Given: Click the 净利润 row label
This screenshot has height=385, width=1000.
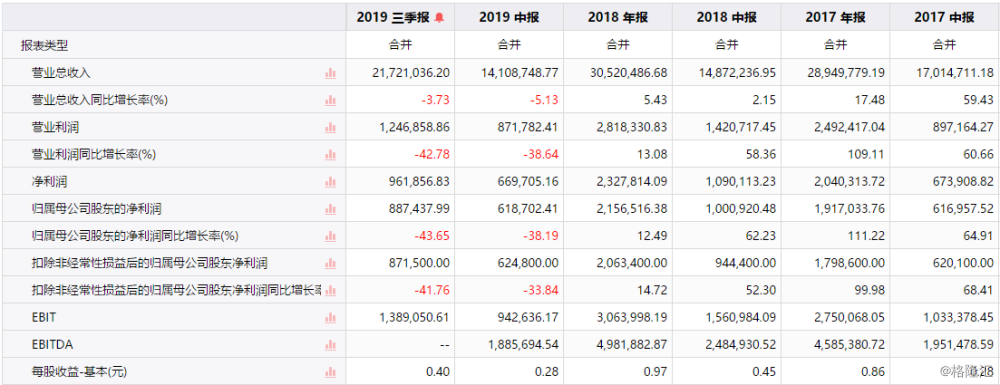Looking at the screenshot, I should pyautogui.click(x=50, y=182).
